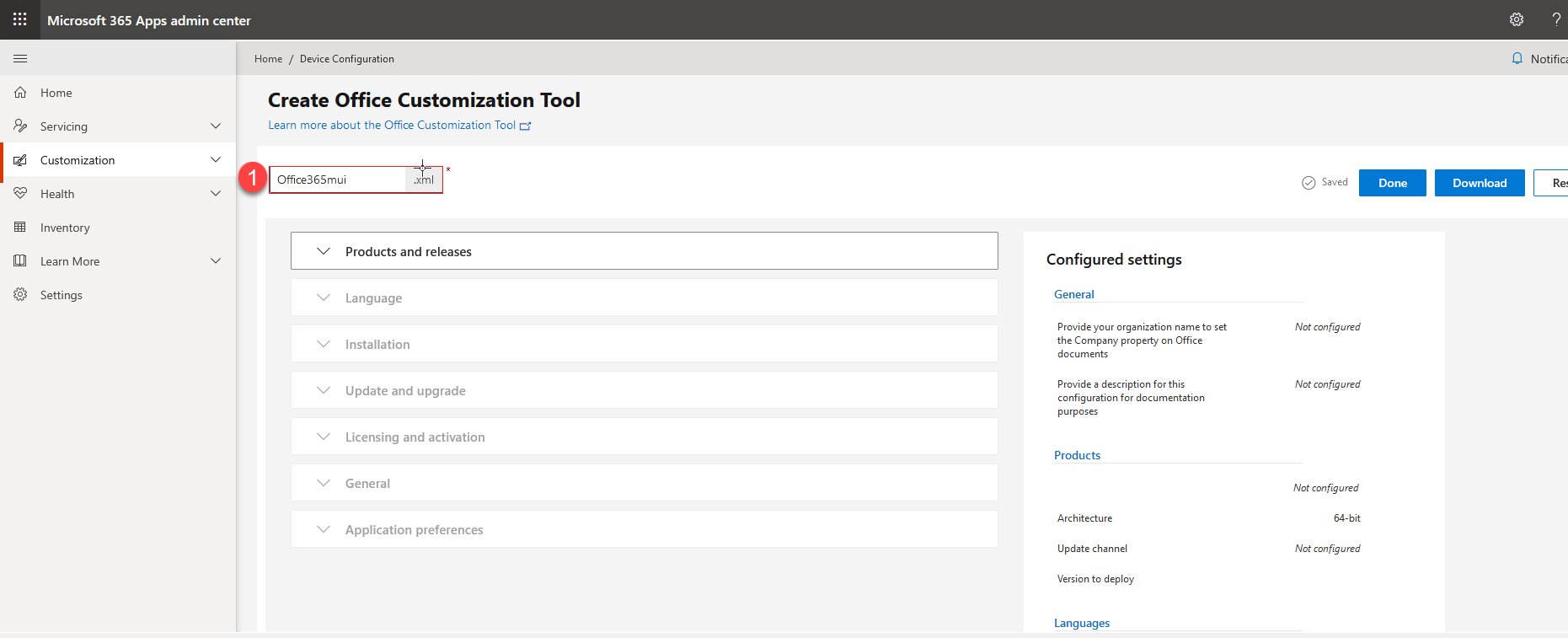Open the help question mark icon

tap(1555, 19)
